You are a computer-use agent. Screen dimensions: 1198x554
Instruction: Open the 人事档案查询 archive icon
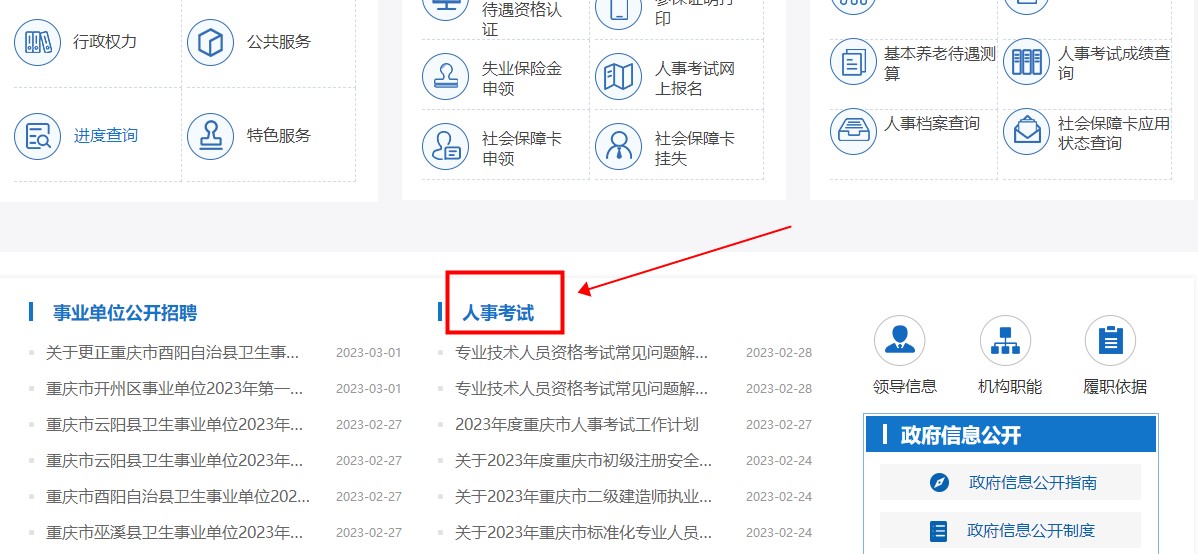[x=853, y=132]
